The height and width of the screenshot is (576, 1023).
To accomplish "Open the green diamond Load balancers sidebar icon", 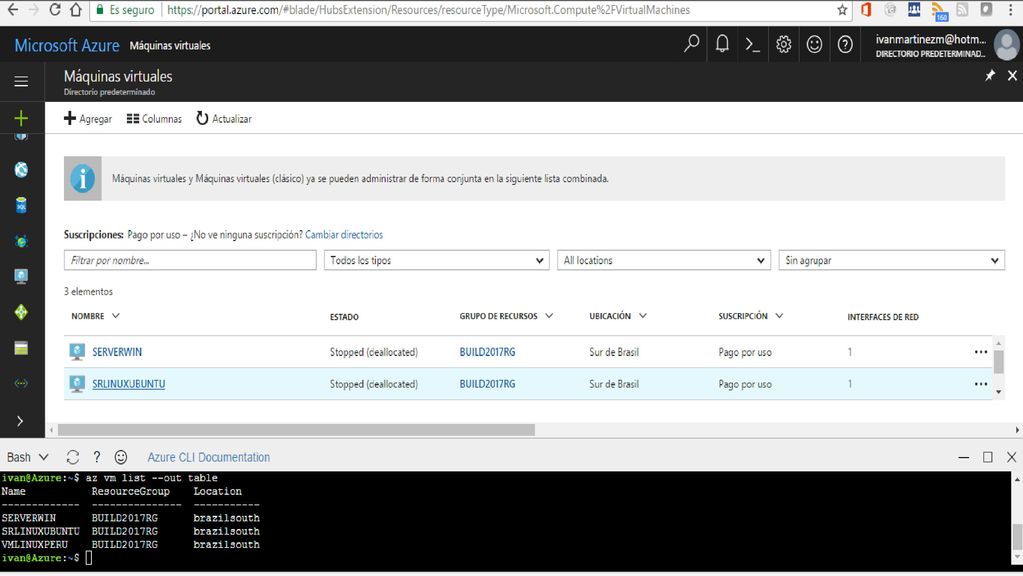I will [21, 312].
